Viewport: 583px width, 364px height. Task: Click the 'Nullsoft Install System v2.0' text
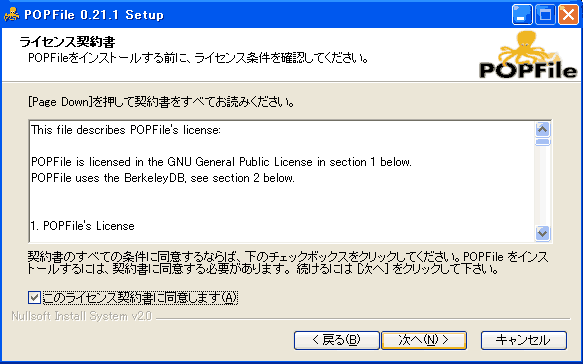pyautogui.click(x=81, y=316)
